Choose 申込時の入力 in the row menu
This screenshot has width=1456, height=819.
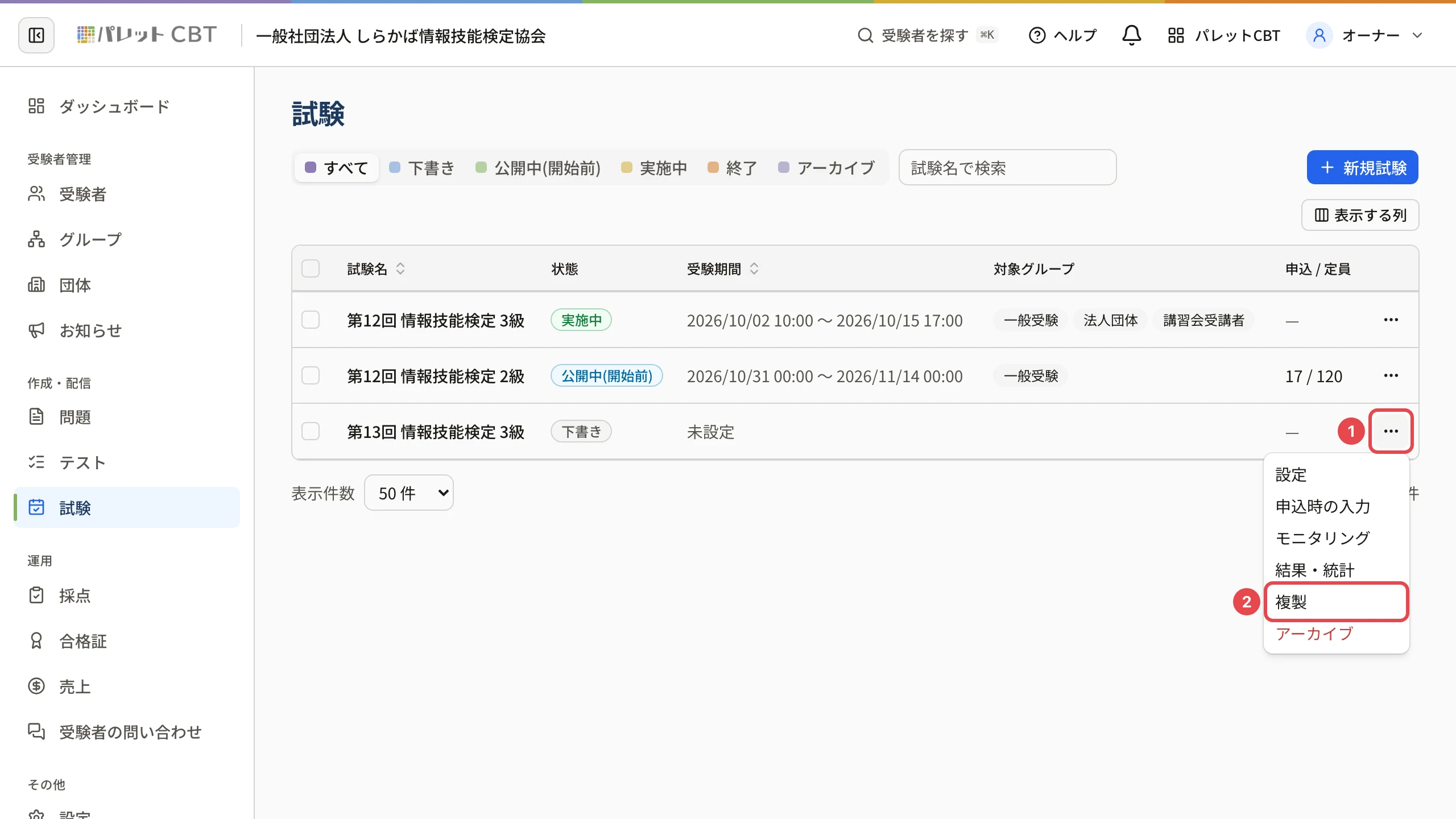1336,506
